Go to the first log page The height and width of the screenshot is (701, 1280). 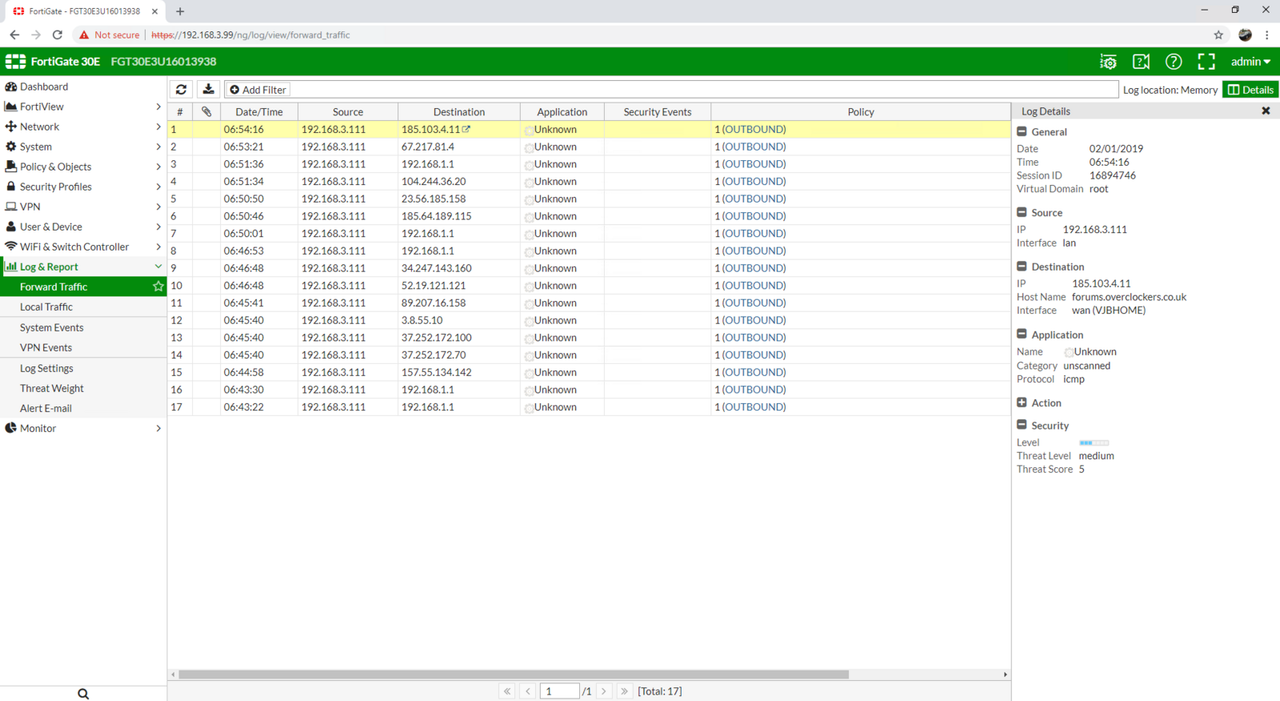[507, 691]
